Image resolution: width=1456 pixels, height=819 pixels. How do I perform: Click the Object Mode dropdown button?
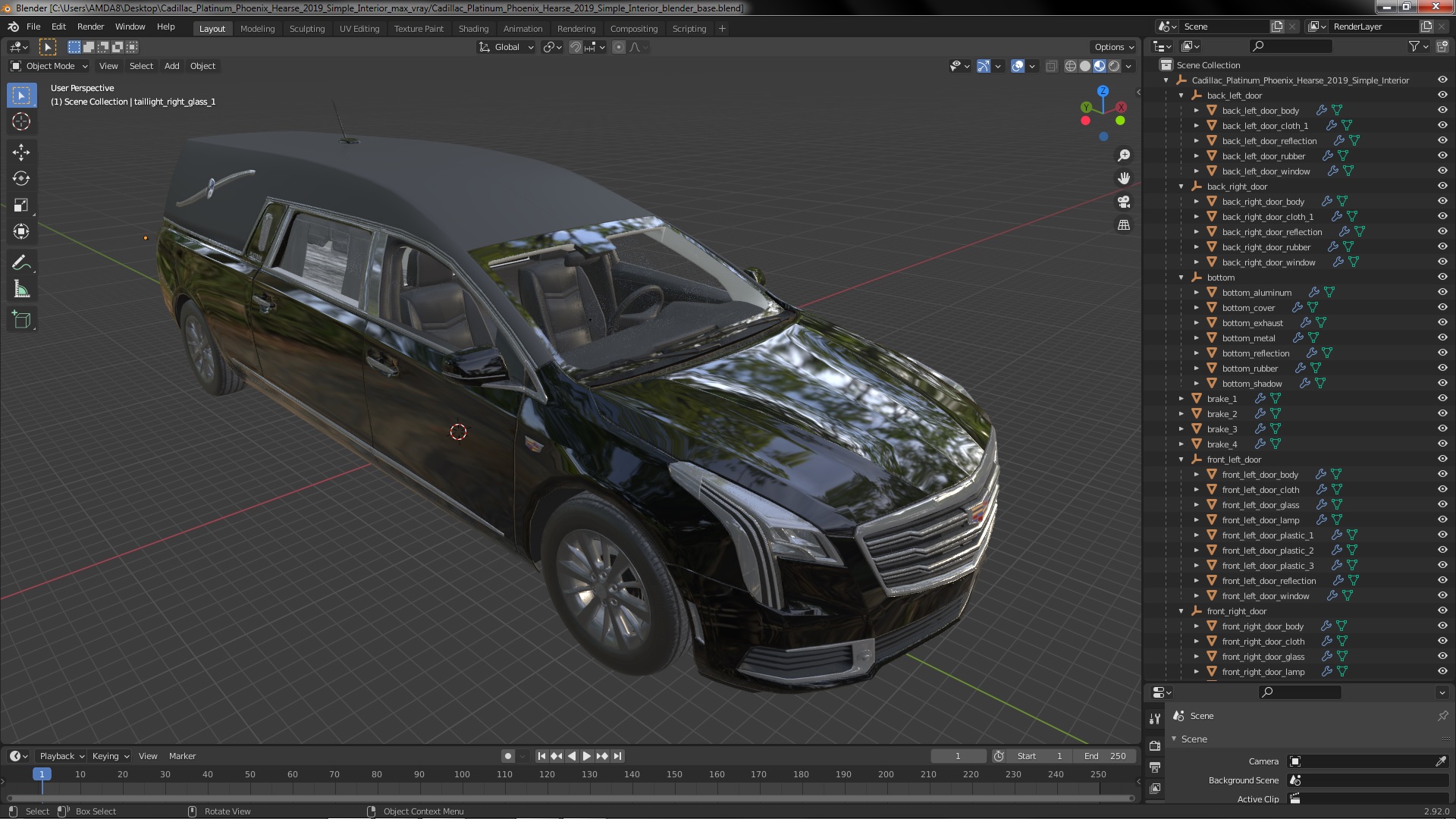point(48,65)
